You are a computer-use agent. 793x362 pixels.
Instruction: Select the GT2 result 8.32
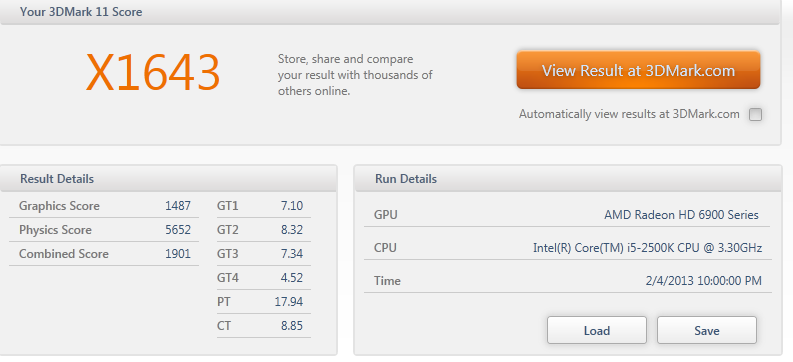pyautogui.click(x=292, y=230)
